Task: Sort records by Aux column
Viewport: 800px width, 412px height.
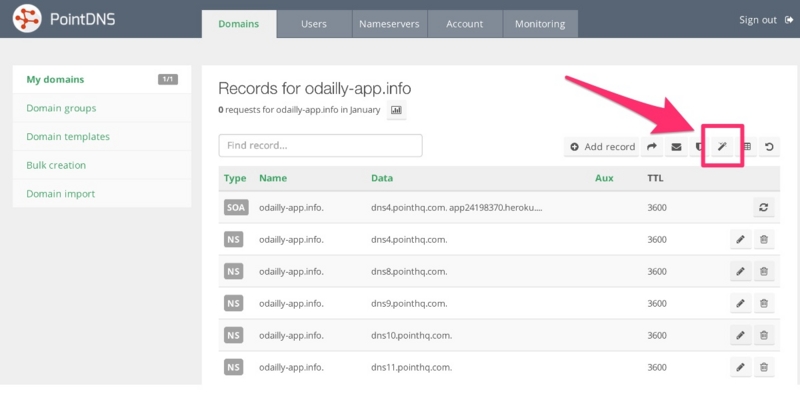Action: (604, 178)
